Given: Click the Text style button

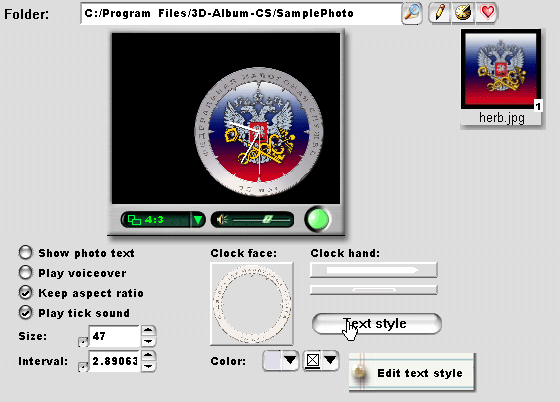Looking at the screenshot, I should 377,323.
